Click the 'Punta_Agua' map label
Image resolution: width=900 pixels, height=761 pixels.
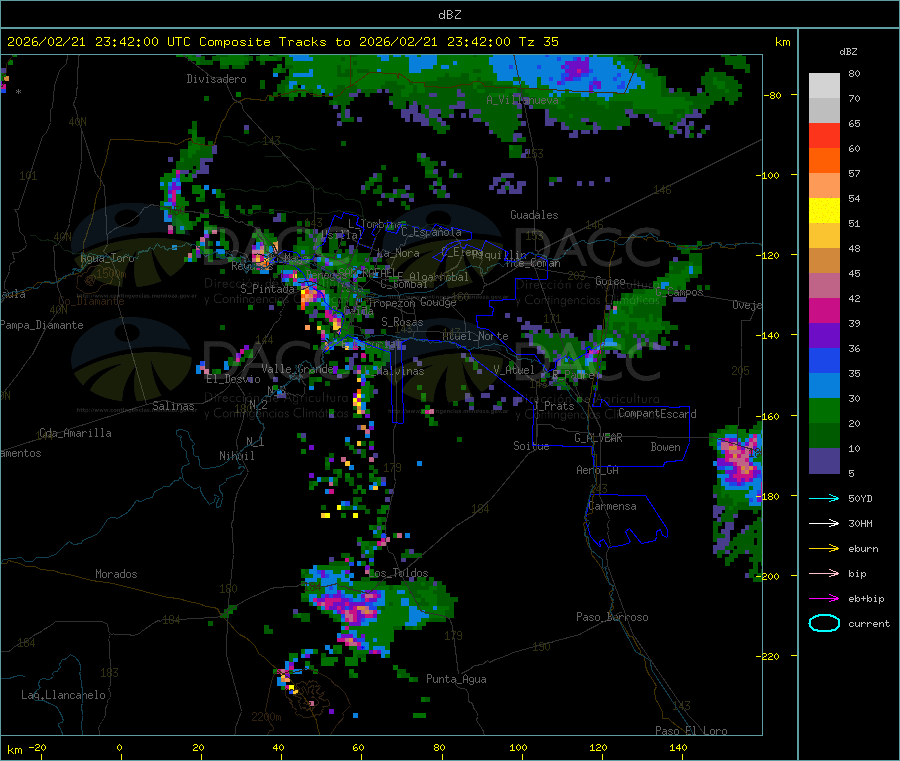tap(456, 679)
